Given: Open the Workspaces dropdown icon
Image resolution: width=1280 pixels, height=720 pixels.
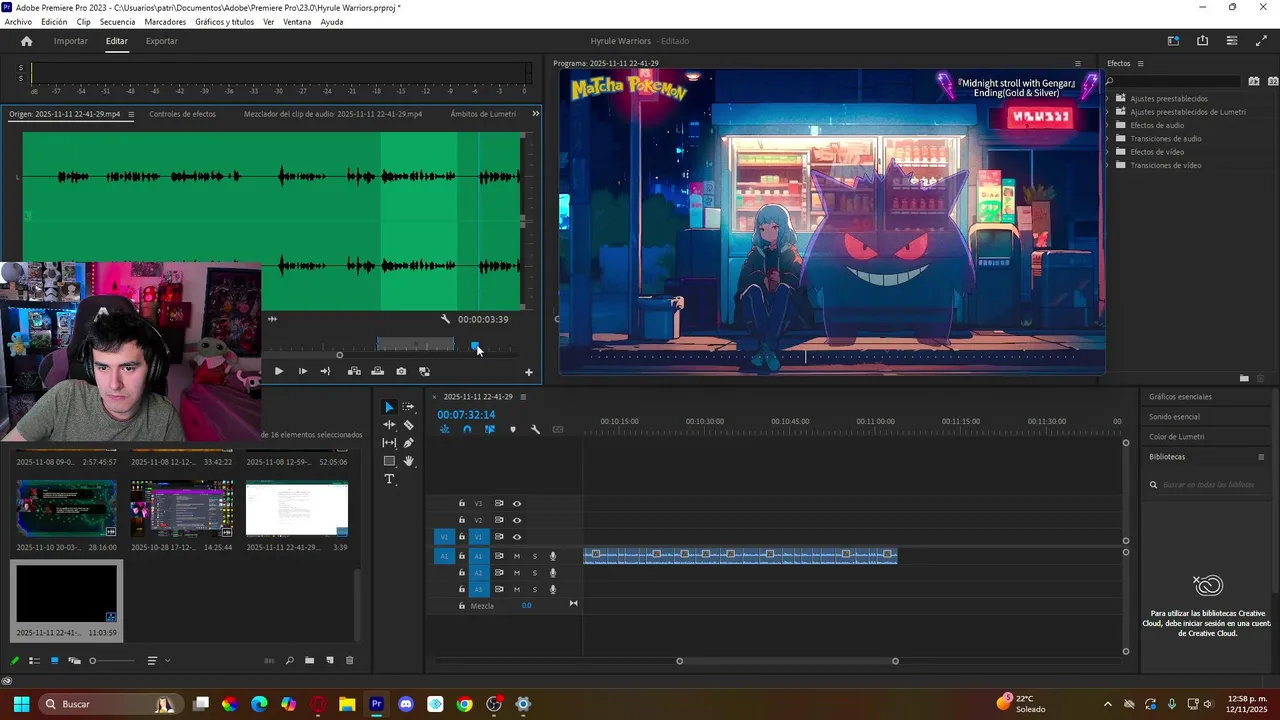Looking at the screenshot, I should pyautogui.click(x=1173, y=41).
